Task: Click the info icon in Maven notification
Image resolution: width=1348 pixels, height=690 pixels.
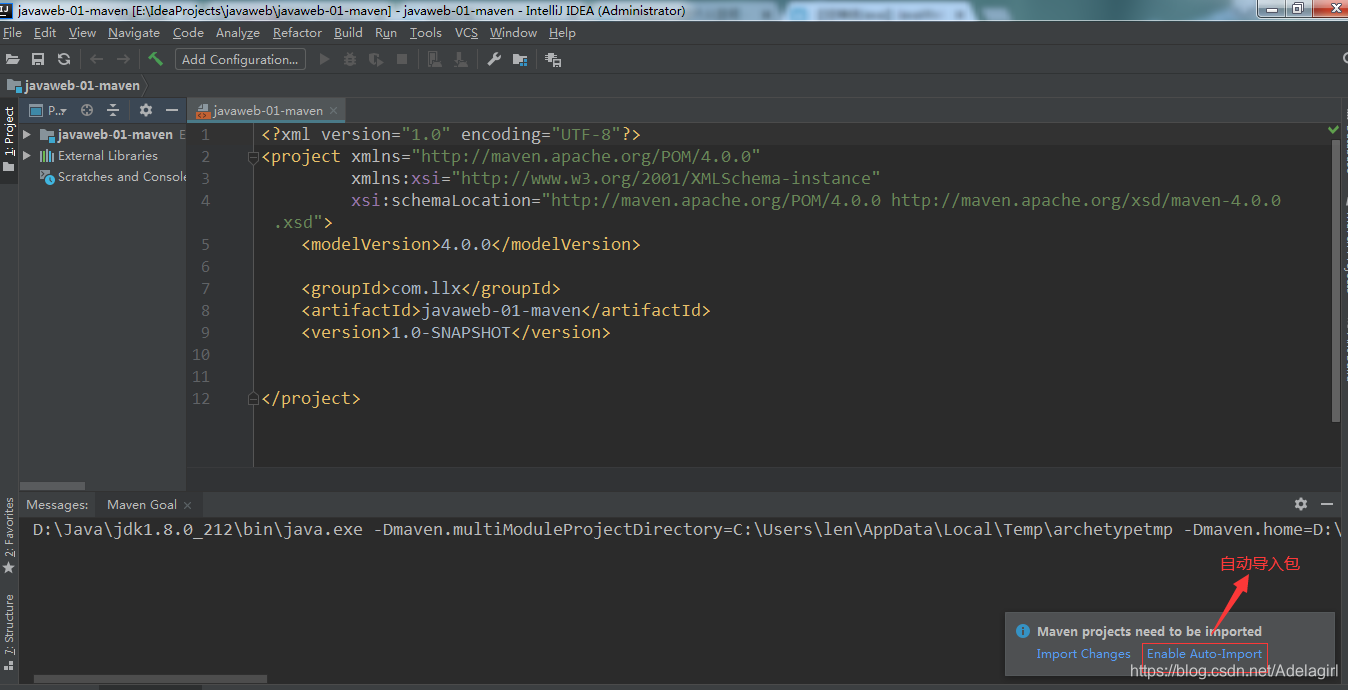Action: (1023, 631)
